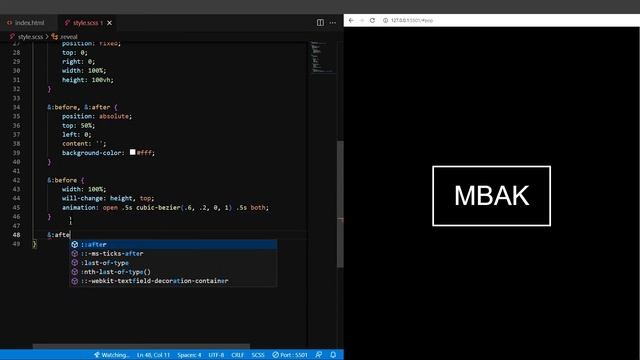This screenshot has height=360, width=640.
Task: Open Ln 48, Col 11 go-to-line
Action: pyautogui.click(x=153, y=355)
